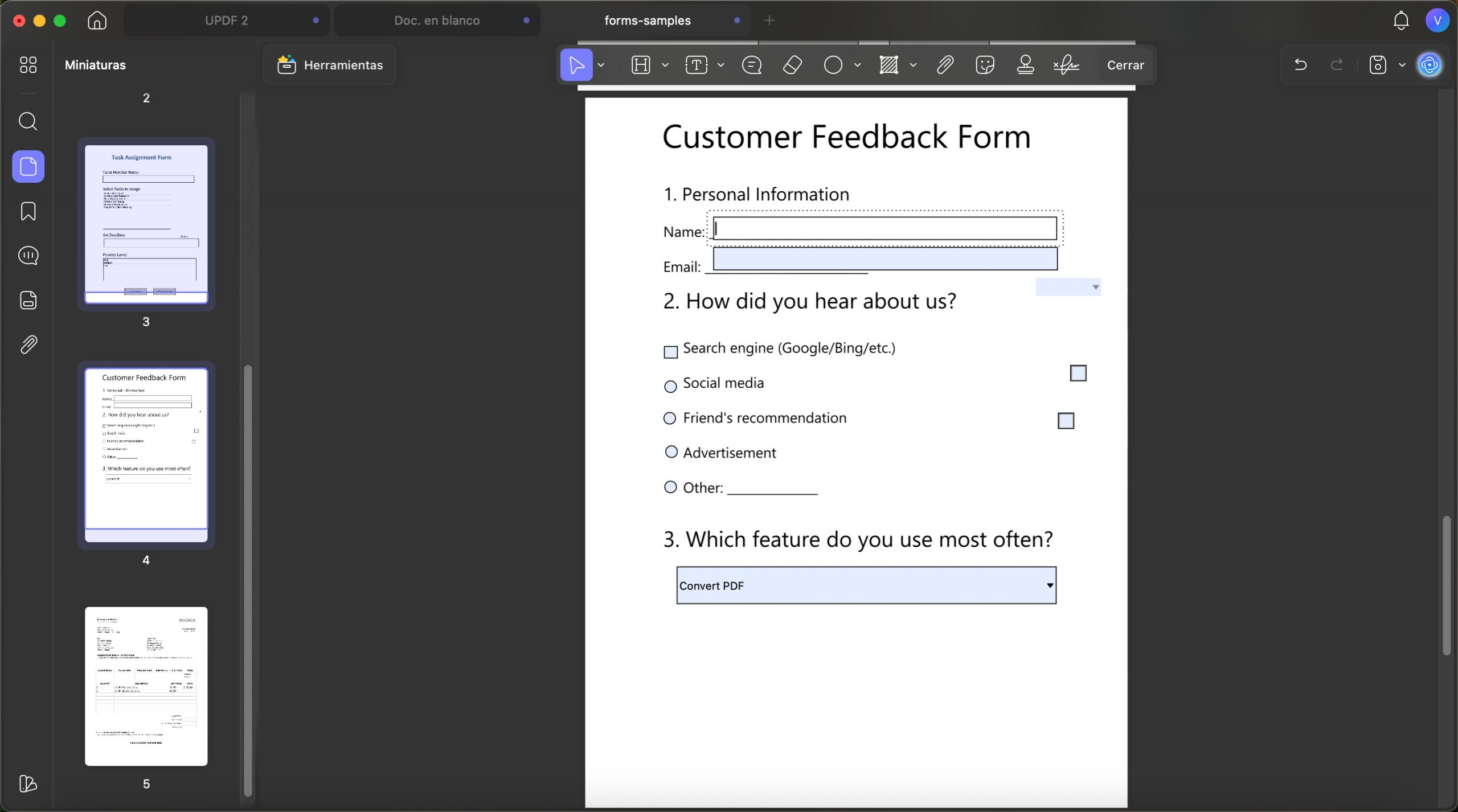Expand the shape tool dropdown arrow
Screen dimensions: 1458x812
(857, 65)
